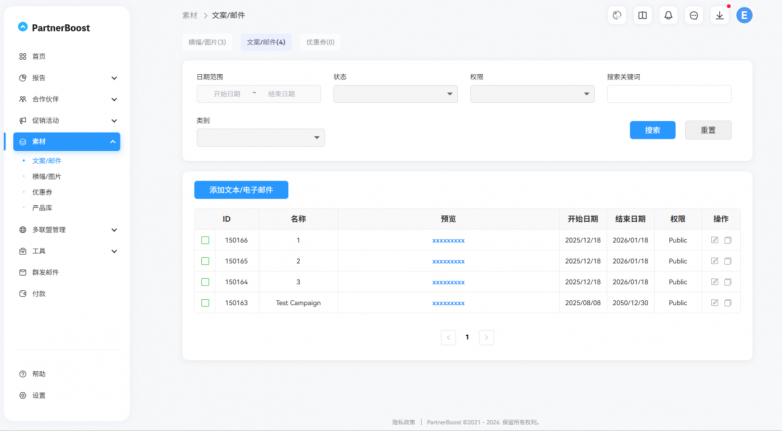Check the checkbox for row 150166
782x431 pixels.
point(205,240)
